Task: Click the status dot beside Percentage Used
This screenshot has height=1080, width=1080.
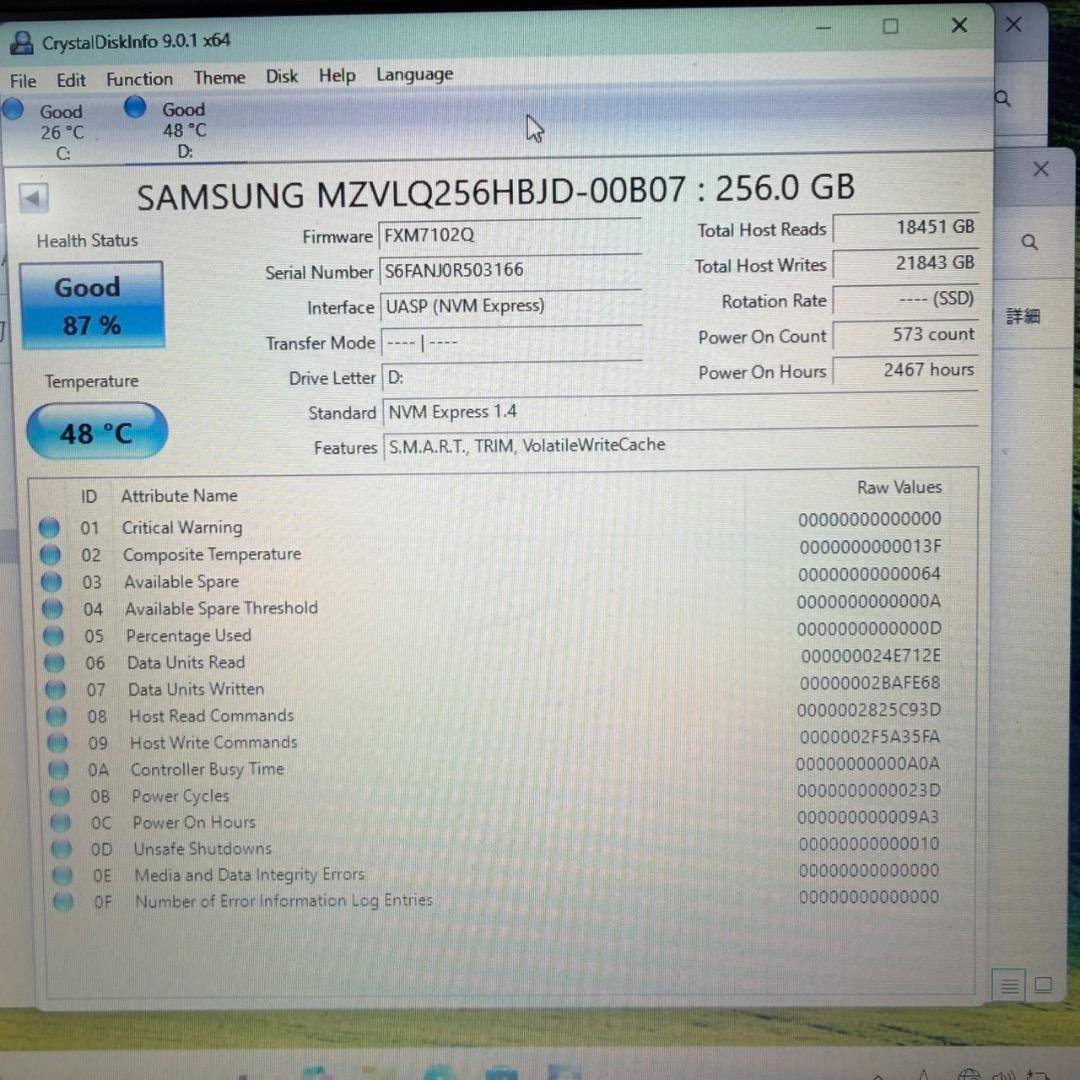Action: [50, 635]
